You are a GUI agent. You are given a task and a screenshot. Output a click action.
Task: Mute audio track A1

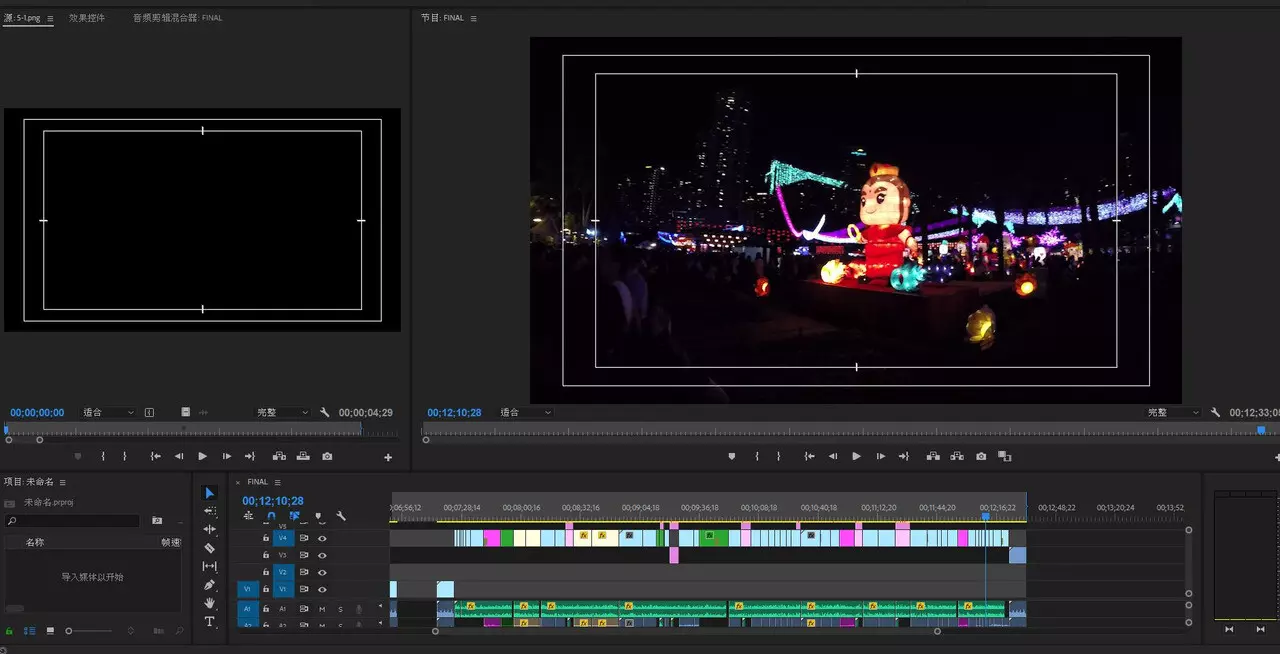pyautogui.click(x=322, y=609)
